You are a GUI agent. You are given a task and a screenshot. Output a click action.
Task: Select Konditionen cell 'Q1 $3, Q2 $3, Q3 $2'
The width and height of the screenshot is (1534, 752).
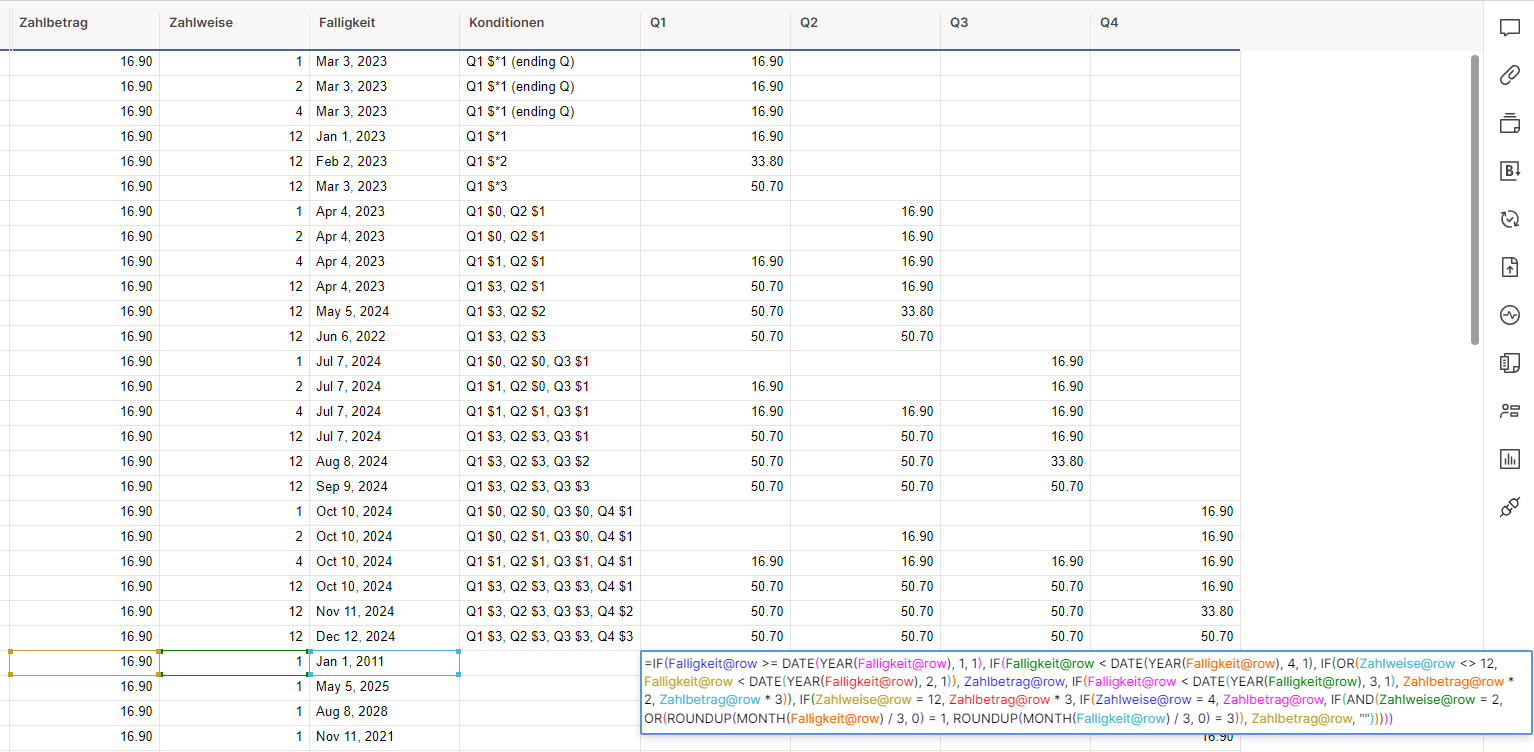(x=550, y=461)
